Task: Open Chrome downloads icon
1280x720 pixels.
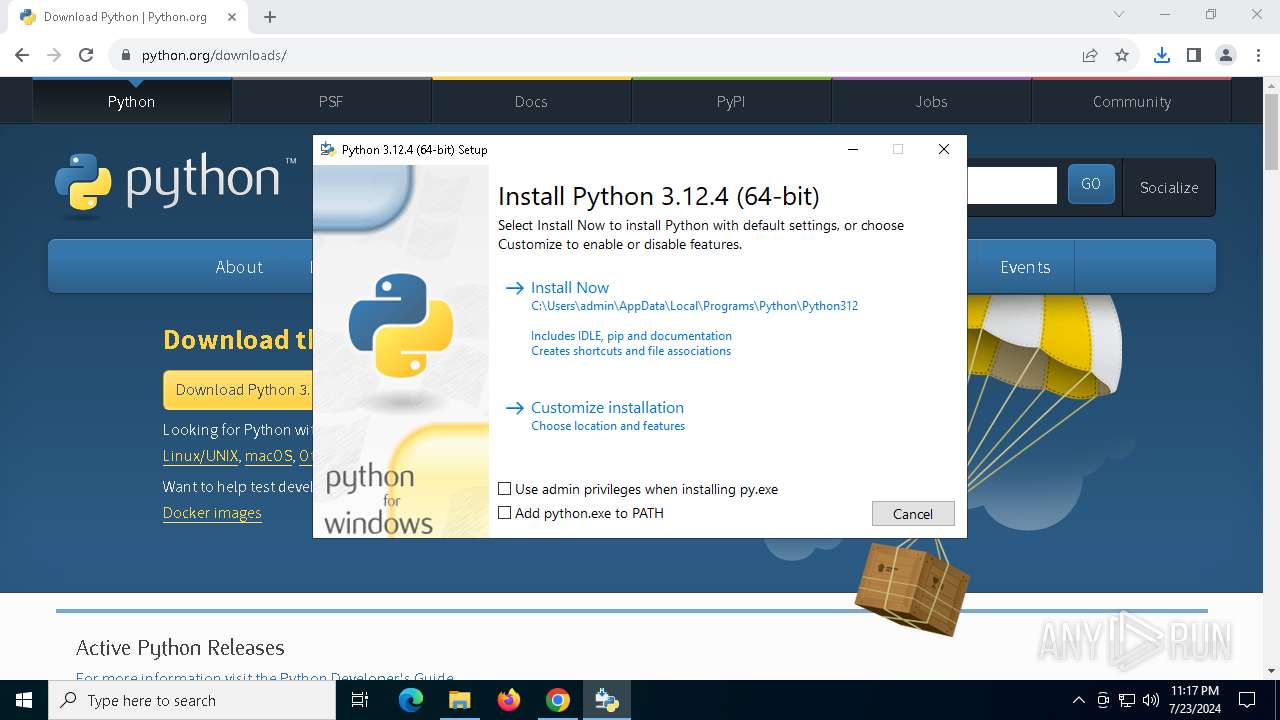Action: point(1161,55)
